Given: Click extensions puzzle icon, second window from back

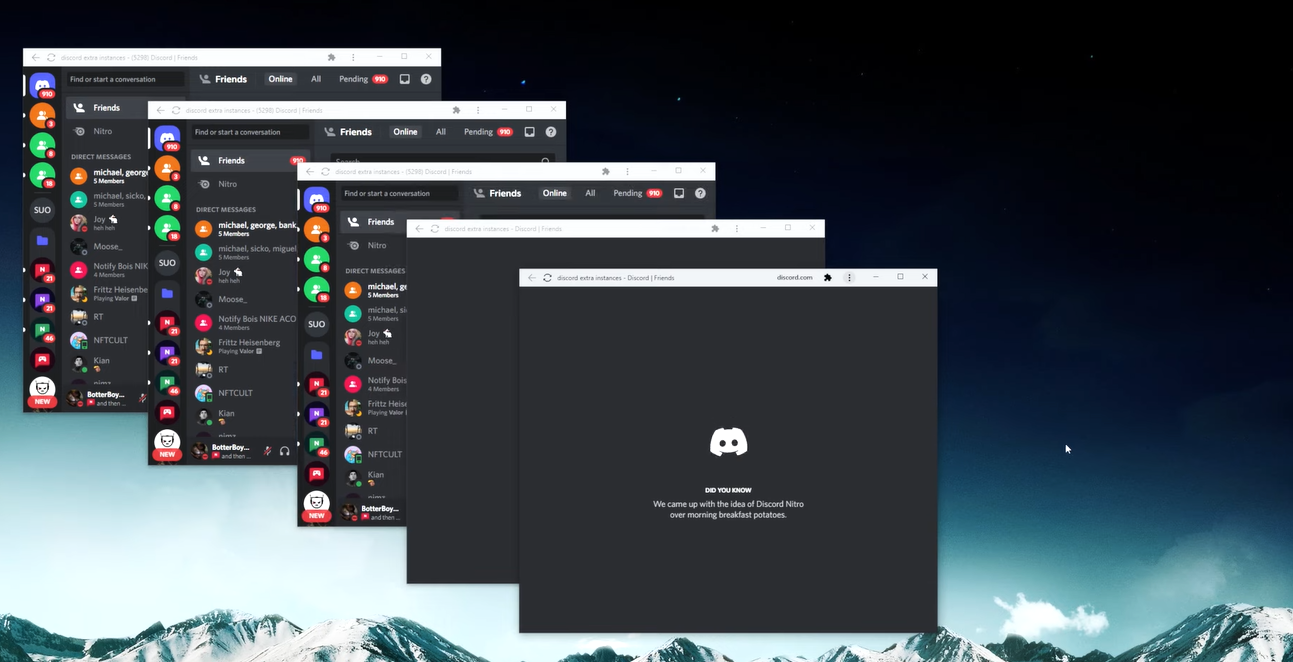Looking at the screenshot, I should click(x=457, y=110).
